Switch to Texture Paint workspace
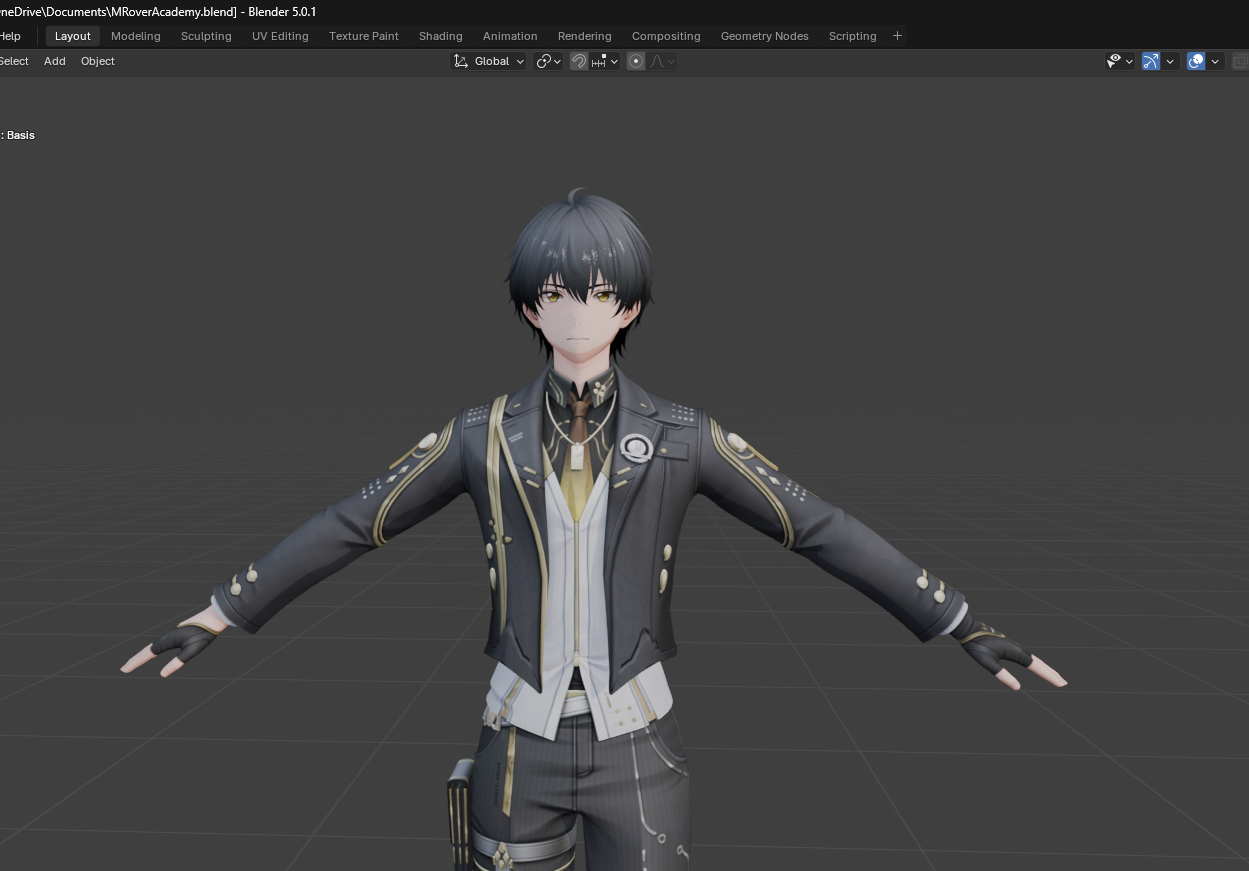The width and height of the screenshot is (1249, 871). click(364, 36)
